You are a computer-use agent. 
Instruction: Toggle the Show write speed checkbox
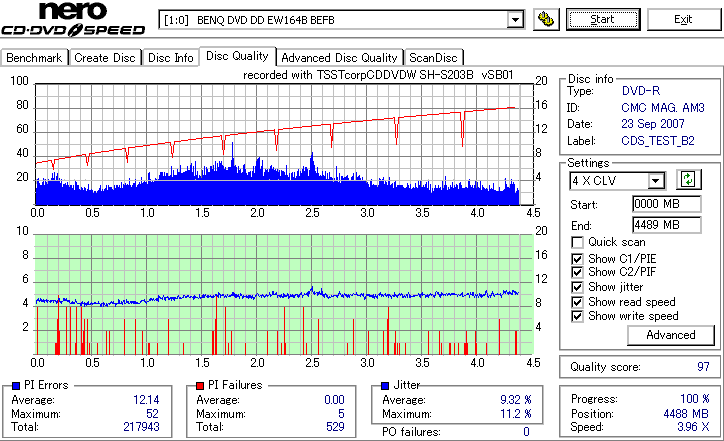click(577, 316)
